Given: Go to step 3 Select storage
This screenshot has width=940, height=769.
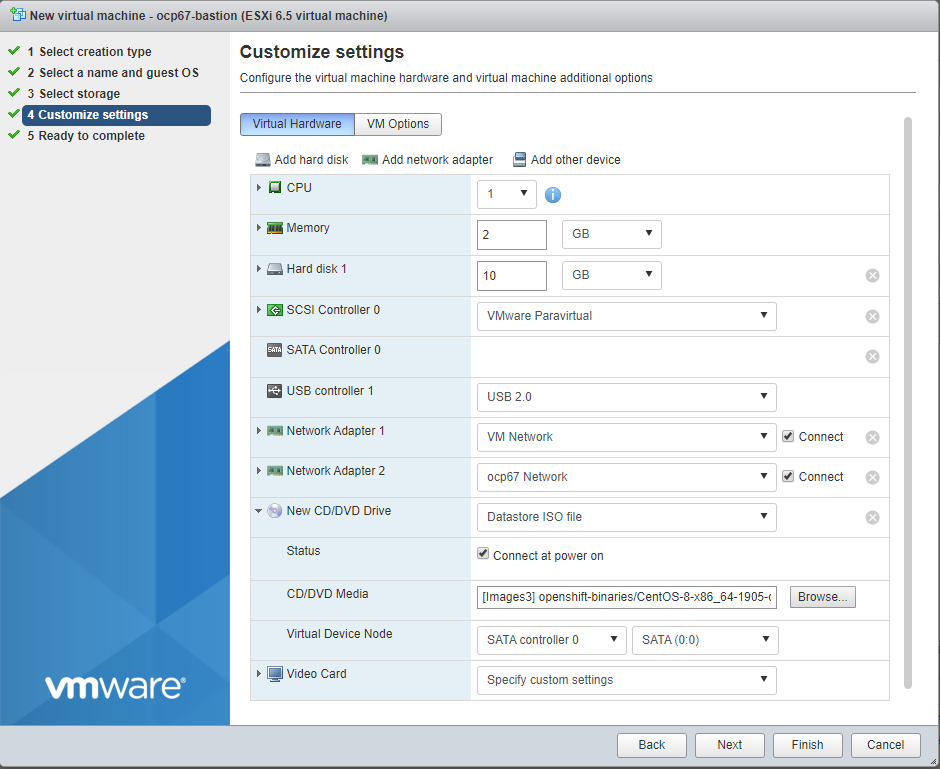Looking at the screenshot, I should click(73, 94).
